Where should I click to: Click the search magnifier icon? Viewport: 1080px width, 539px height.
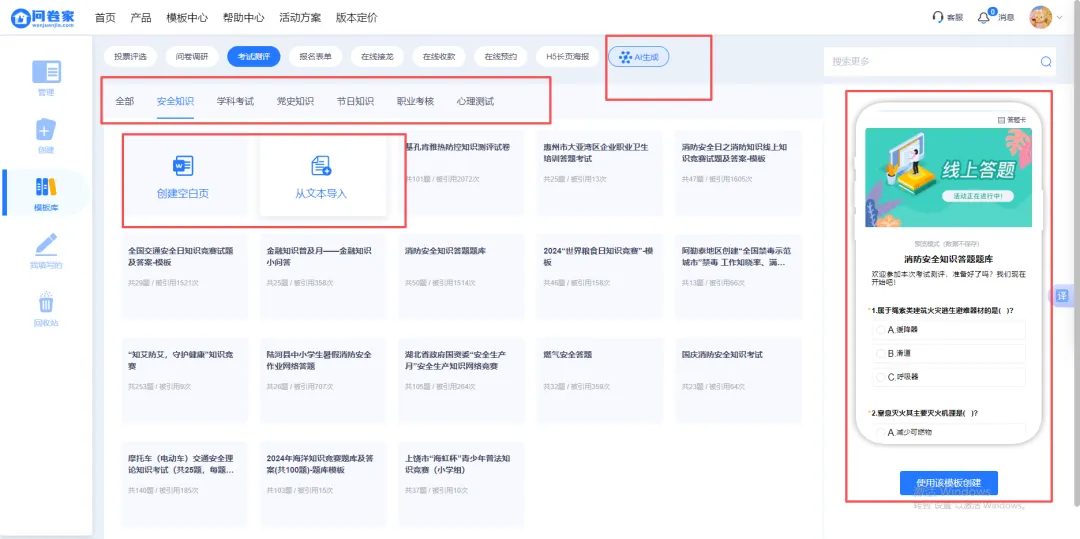[x=1046, y=61]
